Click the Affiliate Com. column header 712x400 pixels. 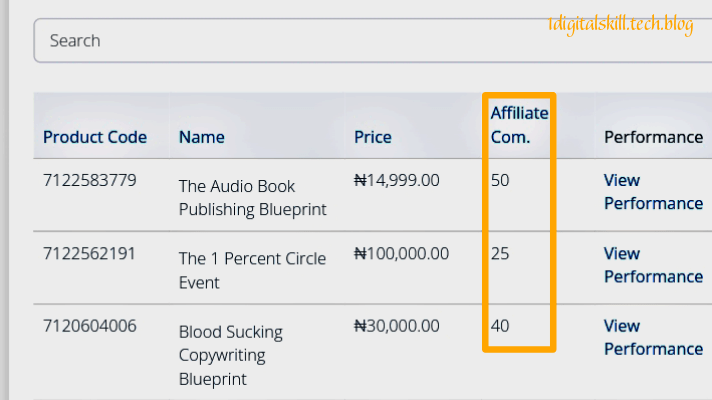click(x=519, y=125)
